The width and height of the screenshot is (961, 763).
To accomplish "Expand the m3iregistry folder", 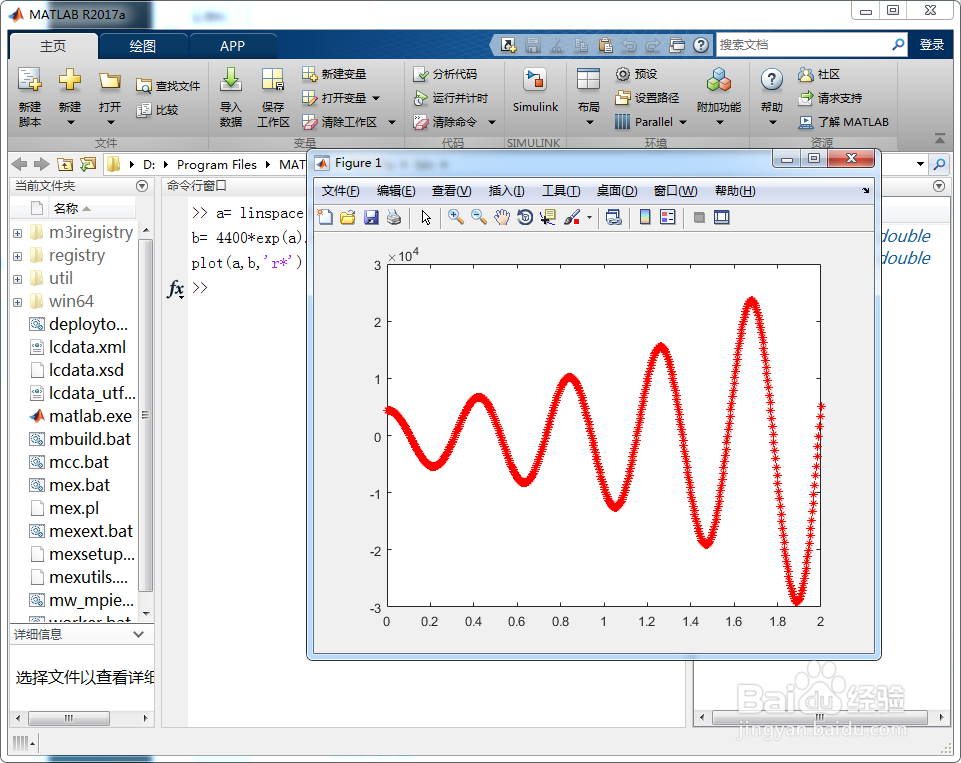I will 17,233.
